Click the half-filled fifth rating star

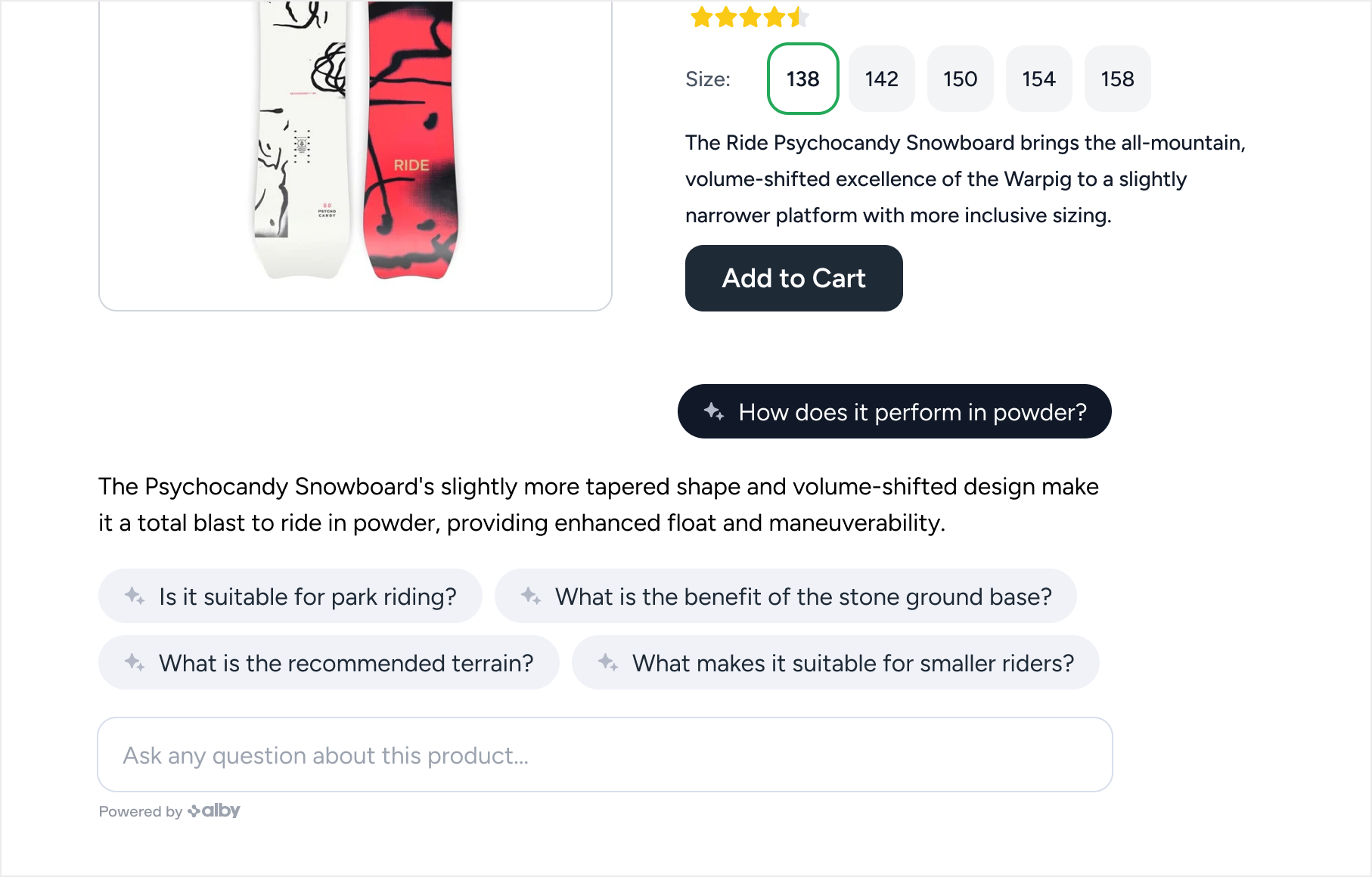[799, 17]
